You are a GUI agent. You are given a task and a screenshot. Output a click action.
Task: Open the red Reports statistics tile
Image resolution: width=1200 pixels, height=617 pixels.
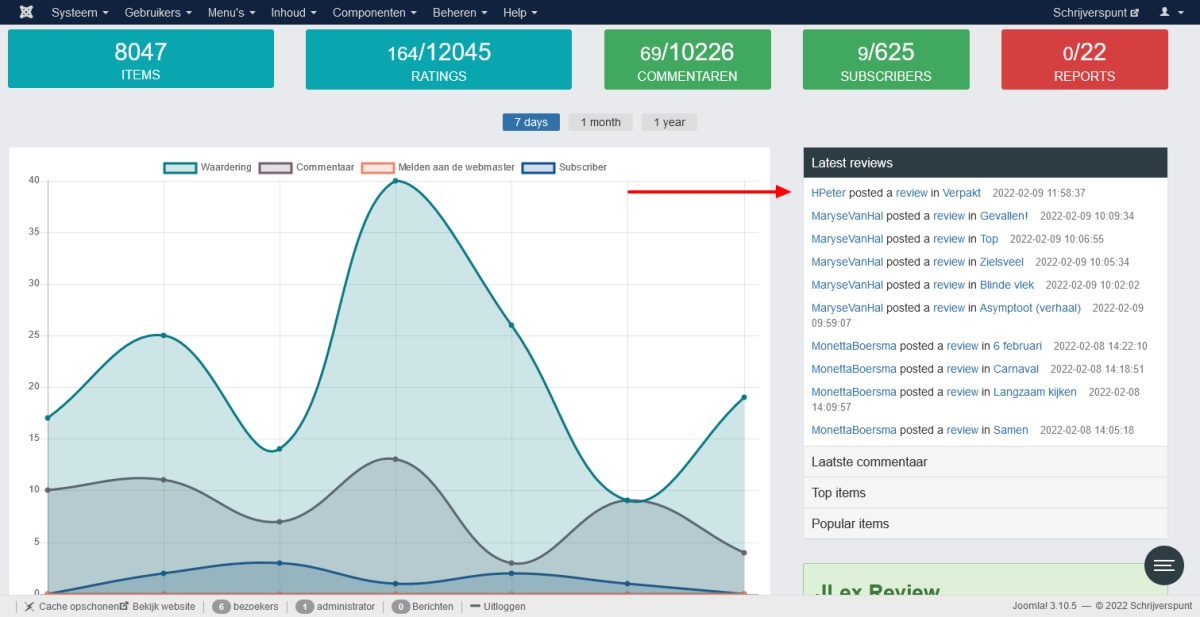point(1084,59)
